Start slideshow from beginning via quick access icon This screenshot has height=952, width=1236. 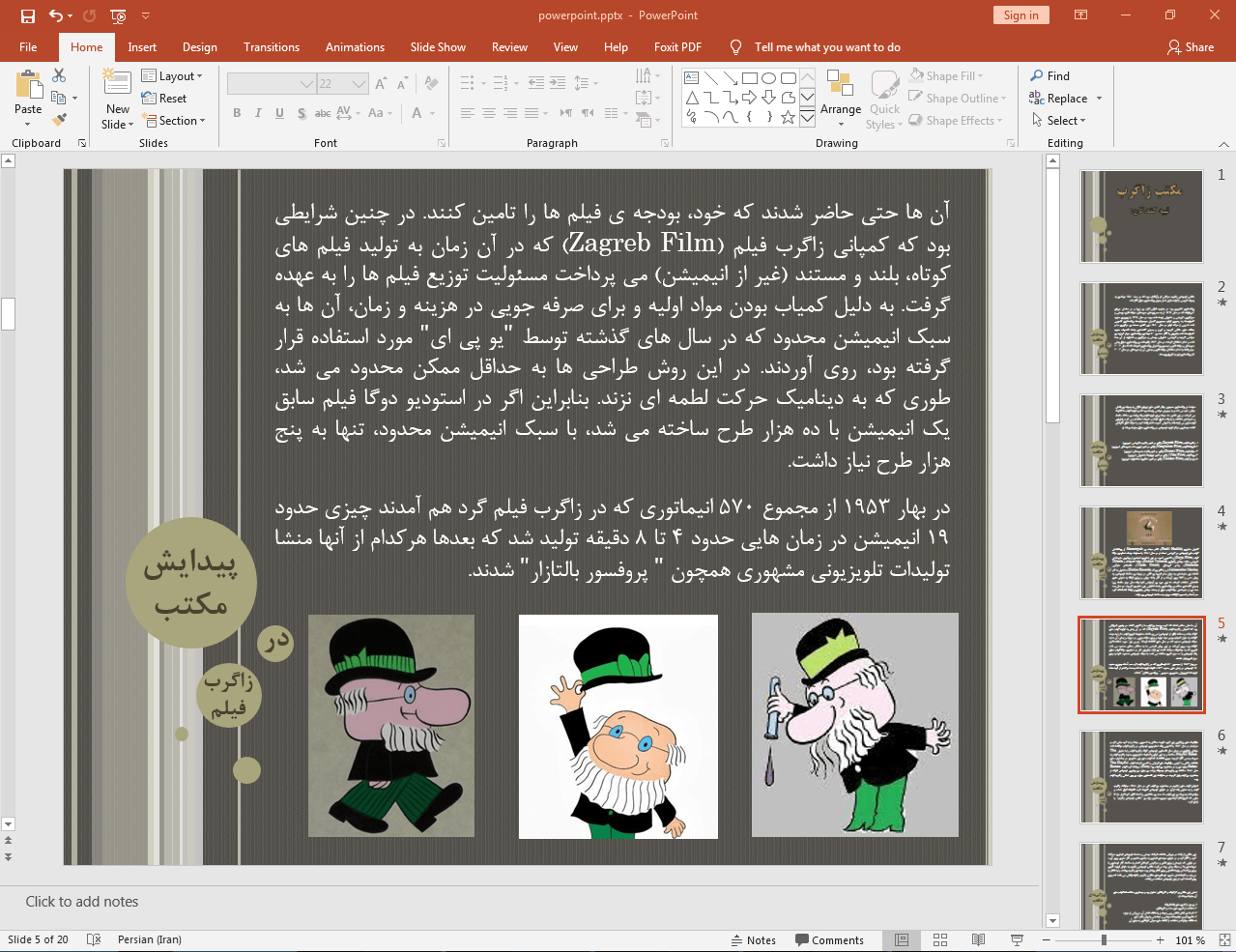[118, 15]
